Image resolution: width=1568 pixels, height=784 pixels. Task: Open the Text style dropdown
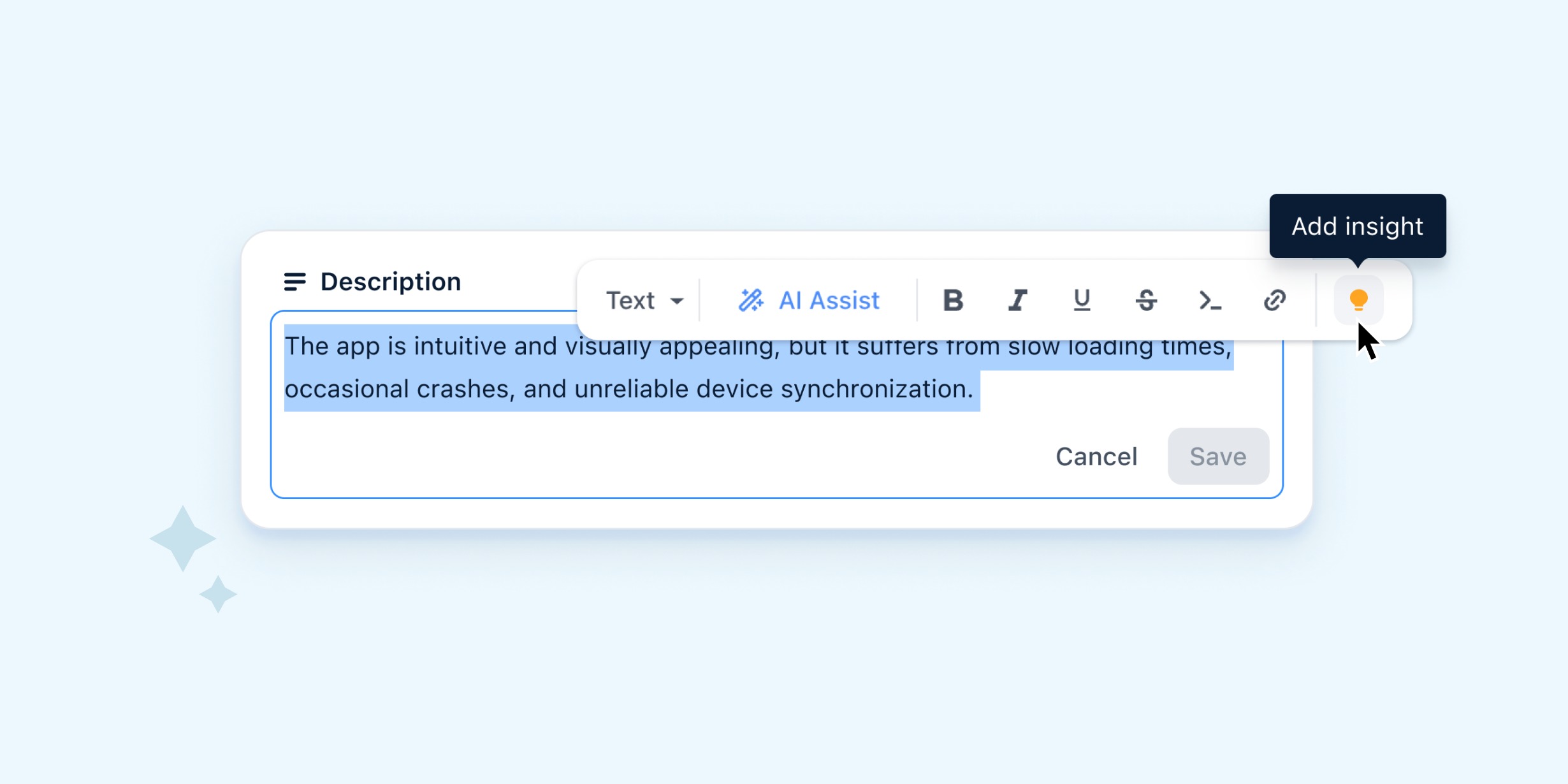point(644,300)
